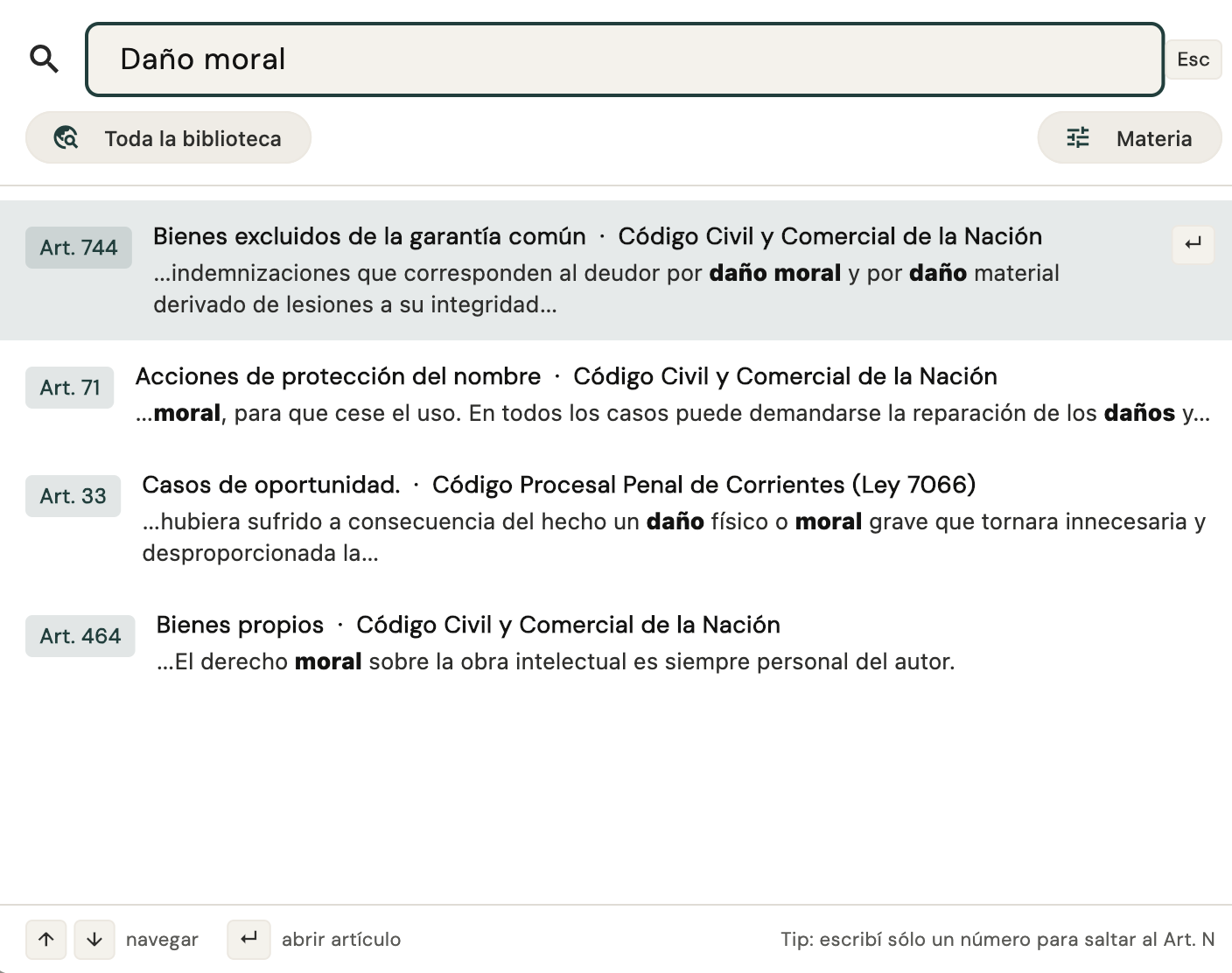Click snippet '...indemnizaciones que corresponden al deudor'
Image resolution: width=1232 pixels, height=973 pixels.
[x=606, y=289]
